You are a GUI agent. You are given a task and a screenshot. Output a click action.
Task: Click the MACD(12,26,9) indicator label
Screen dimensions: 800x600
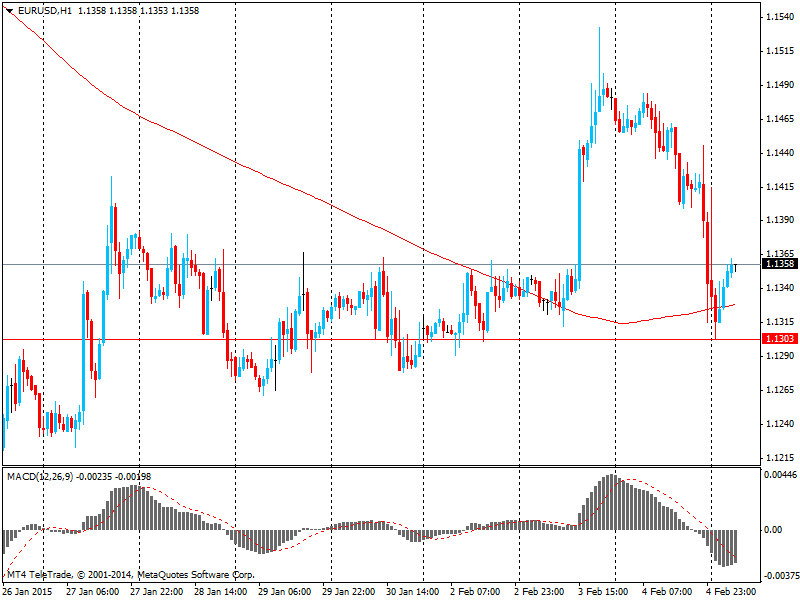[x=40, y=477]
